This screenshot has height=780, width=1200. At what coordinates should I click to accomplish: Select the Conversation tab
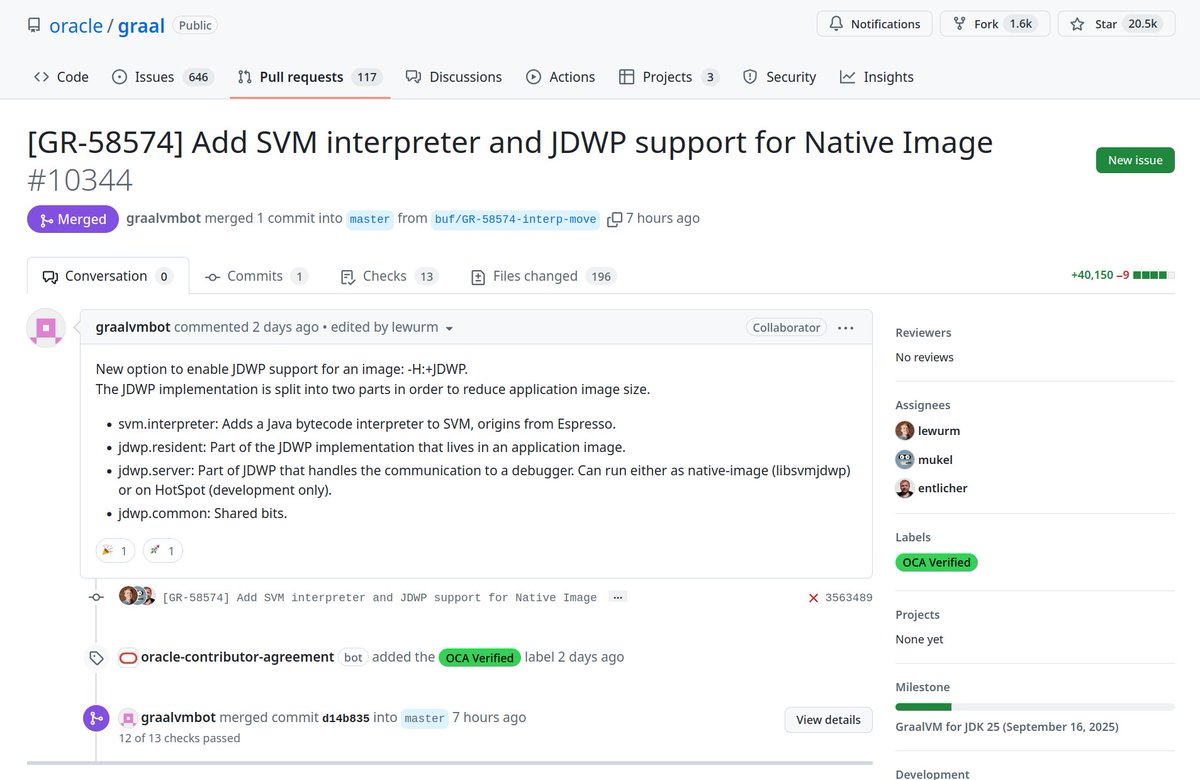(x=107, y=276)
